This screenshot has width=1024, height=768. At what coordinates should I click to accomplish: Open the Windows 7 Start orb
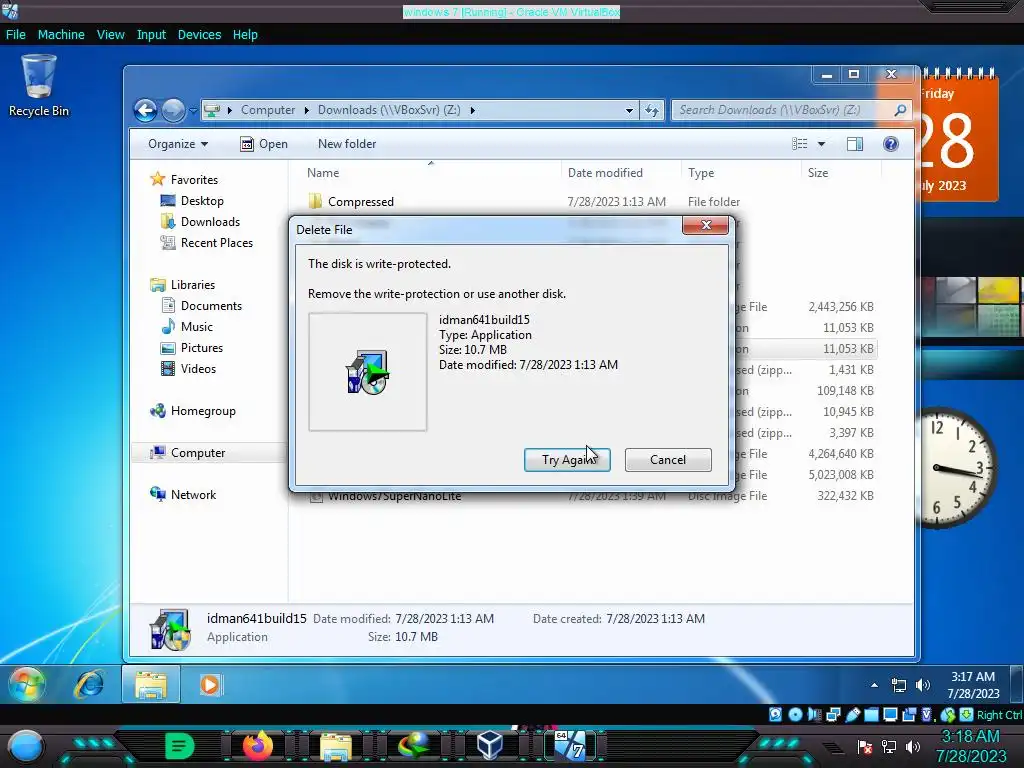coord(26,684)
